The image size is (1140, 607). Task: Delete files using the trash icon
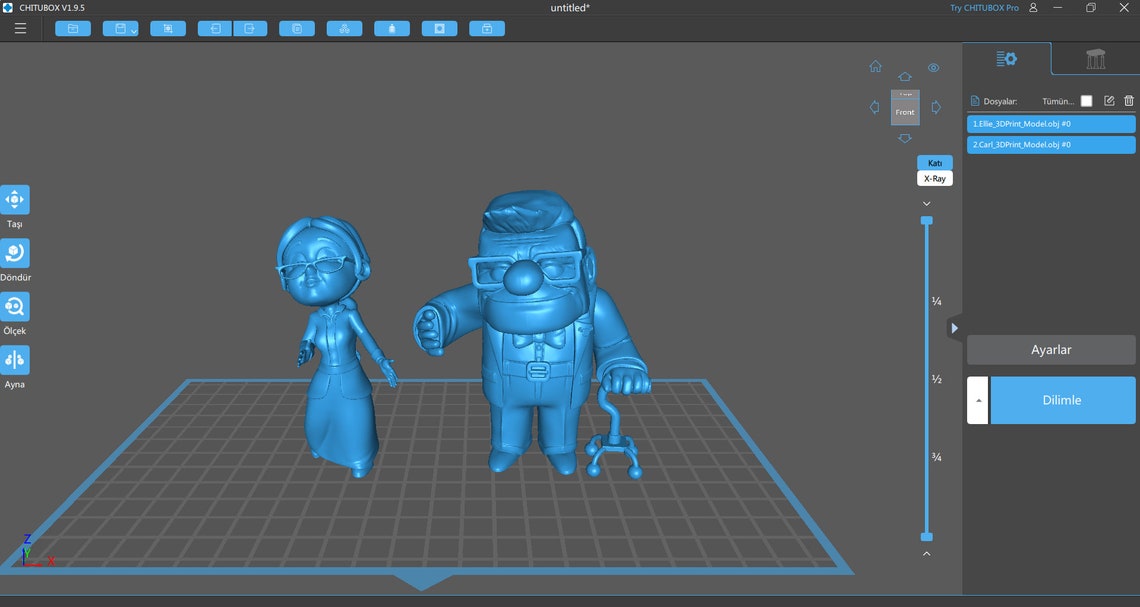point(1129,100)
